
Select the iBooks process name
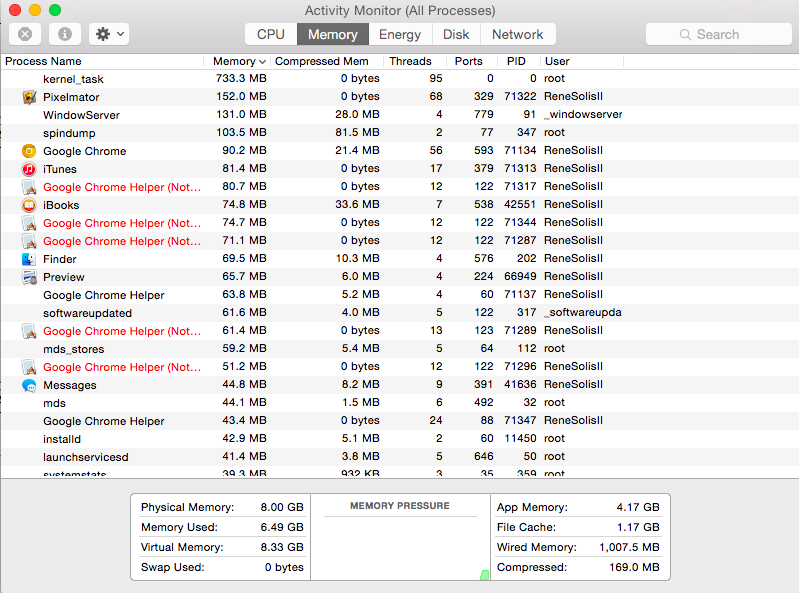[x=61, y=205]
